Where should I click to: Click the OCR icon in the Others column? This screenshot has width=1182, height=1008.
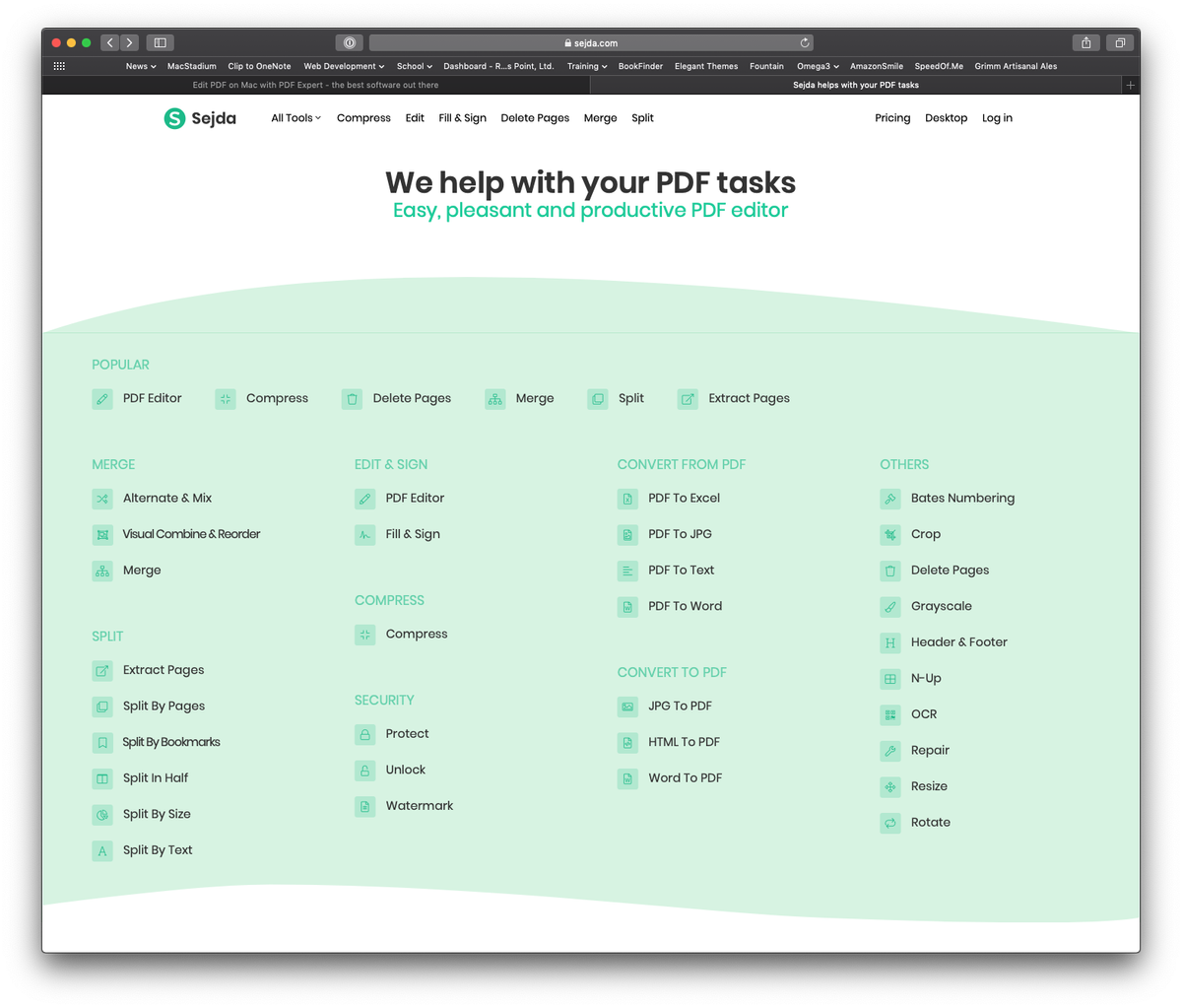(x=890, y=713)
